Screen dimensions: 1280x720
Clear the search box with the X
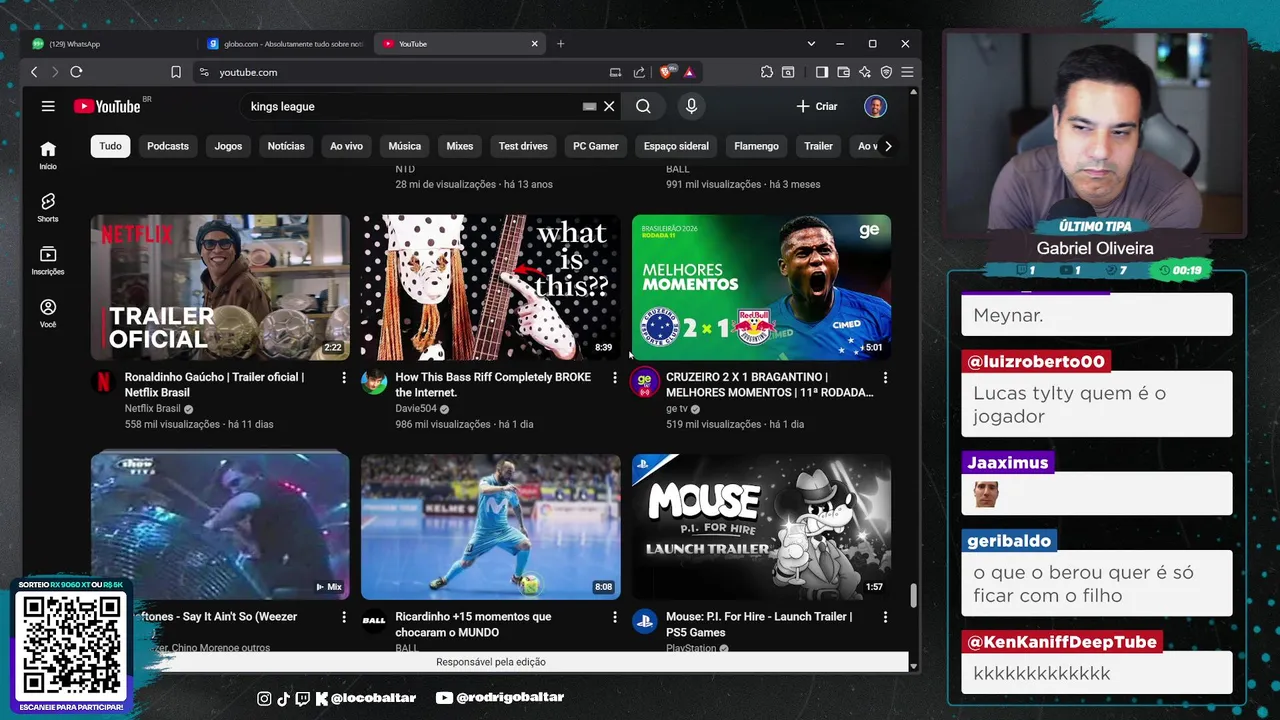(609, 106)
